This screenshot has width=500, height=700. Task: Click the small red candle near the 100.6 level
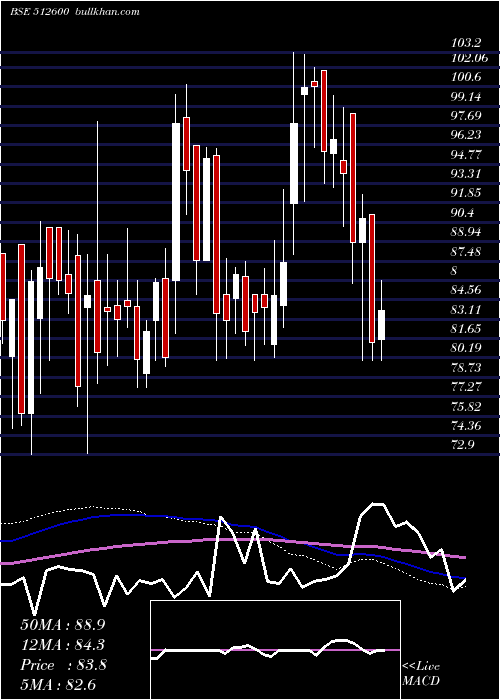[314, 83]
